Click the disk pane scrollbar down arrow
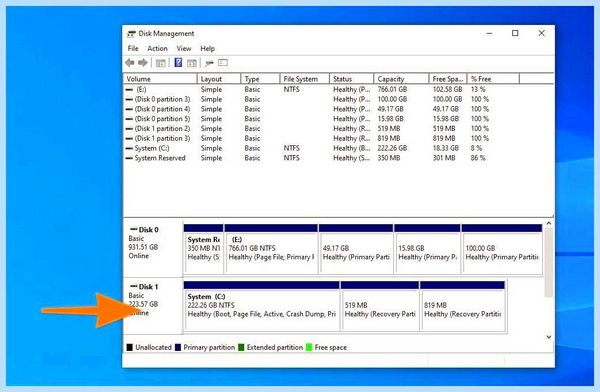This screenshot has width=600, height=392. [x=549, y=337]
